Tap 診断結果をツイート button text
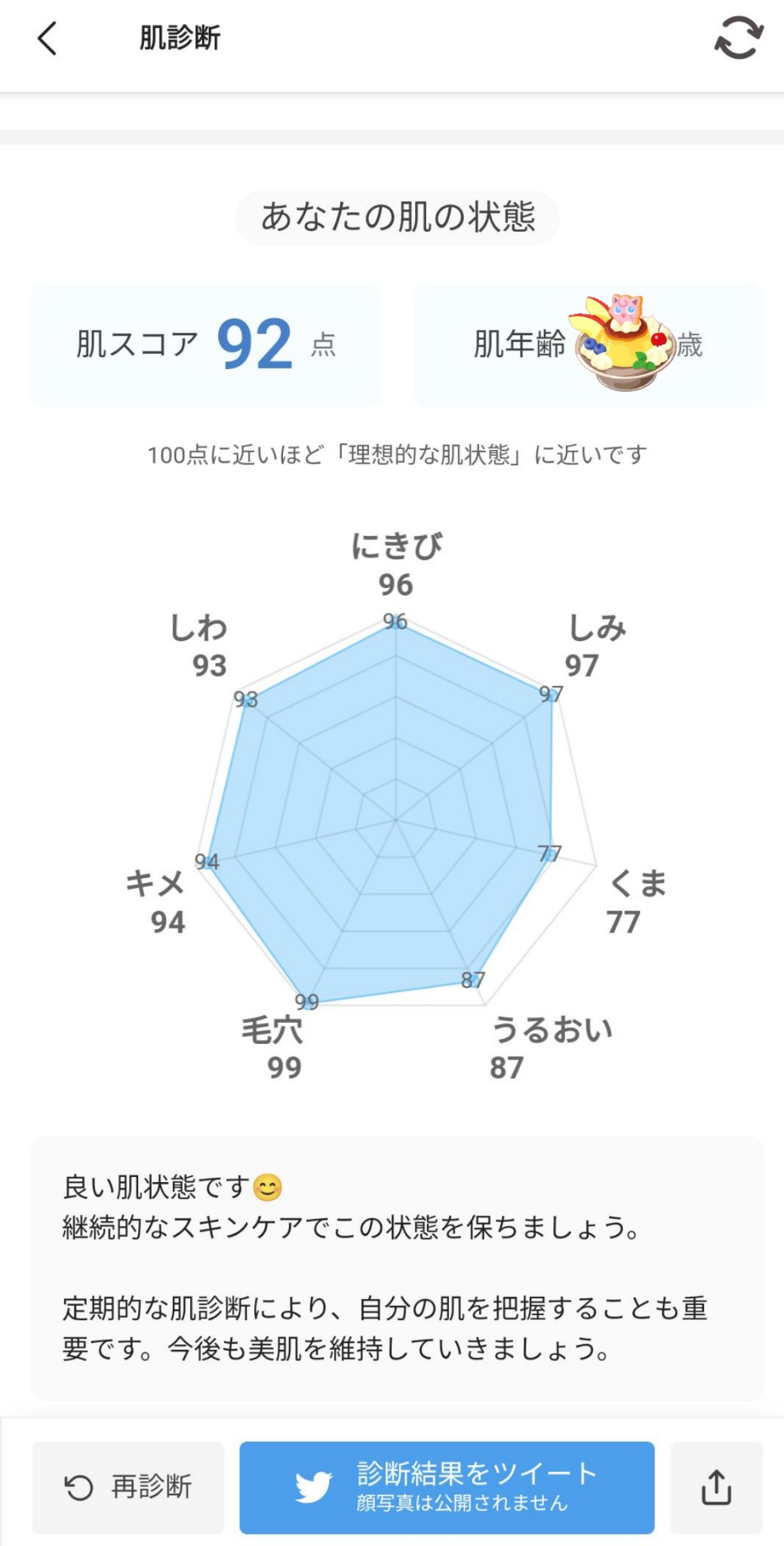This screenshot has height=1546, width=784. 477,1474
